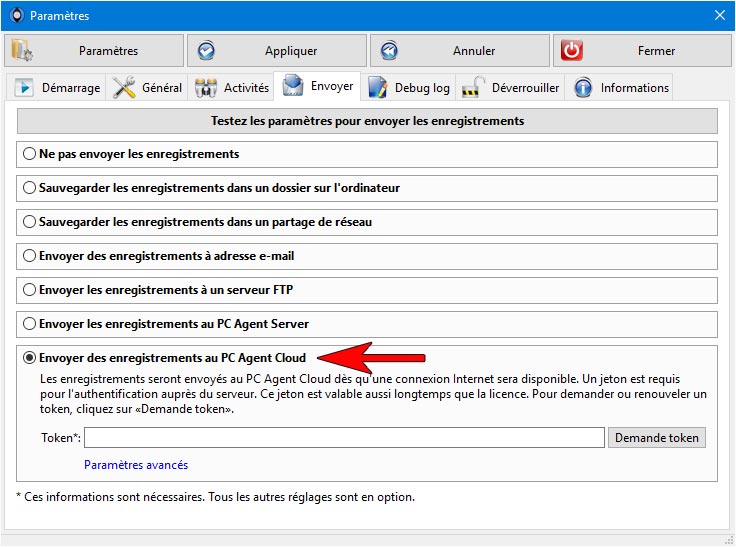Click the Déverrouiller padlock icon
Viewport: 736px width, 547px height.
pyautogui.click(x=473, y=87)
